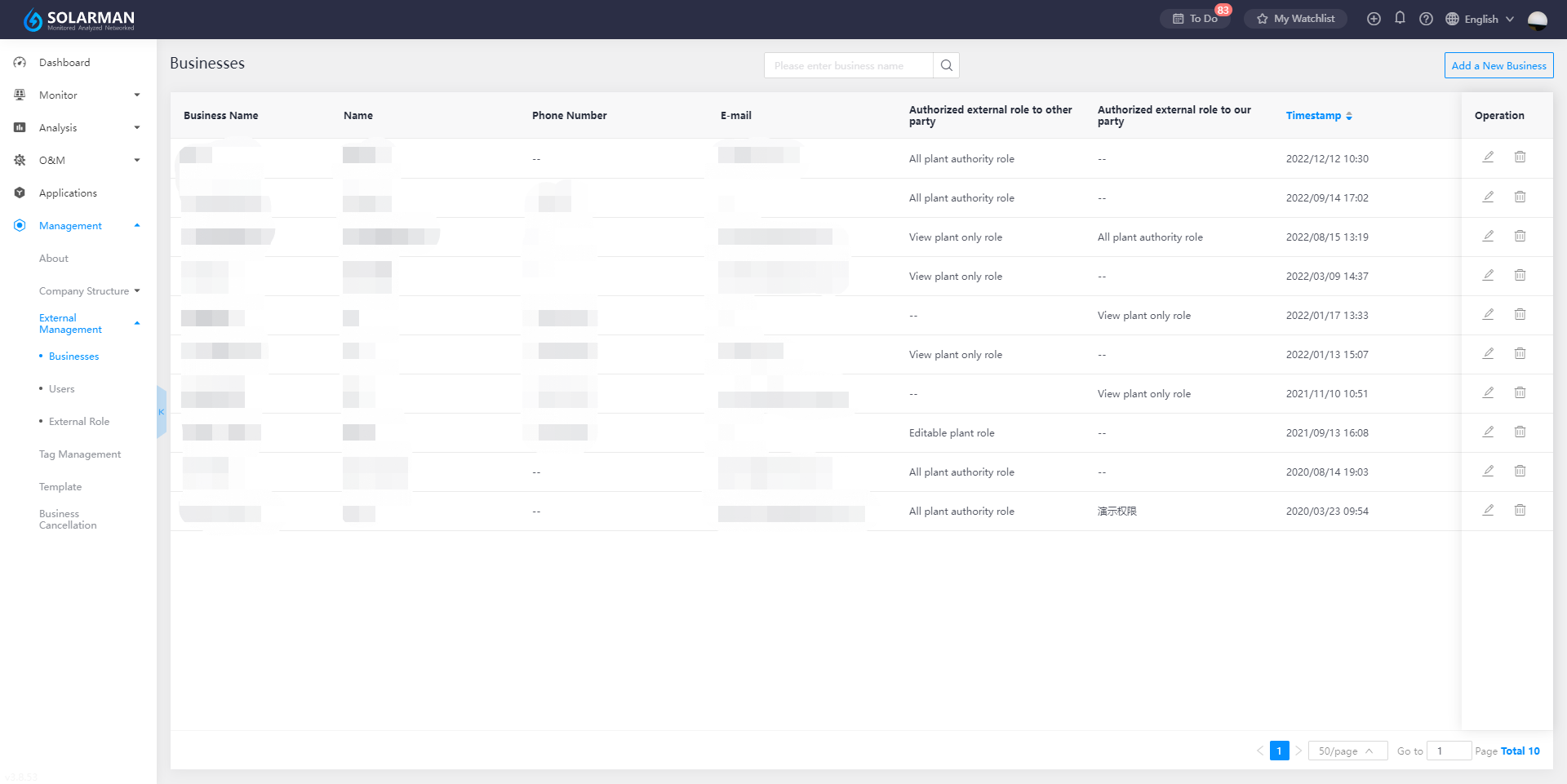Screen dimensions: 1567x784
Task: Open the O&M gear icon
Action: coord(20,160)
